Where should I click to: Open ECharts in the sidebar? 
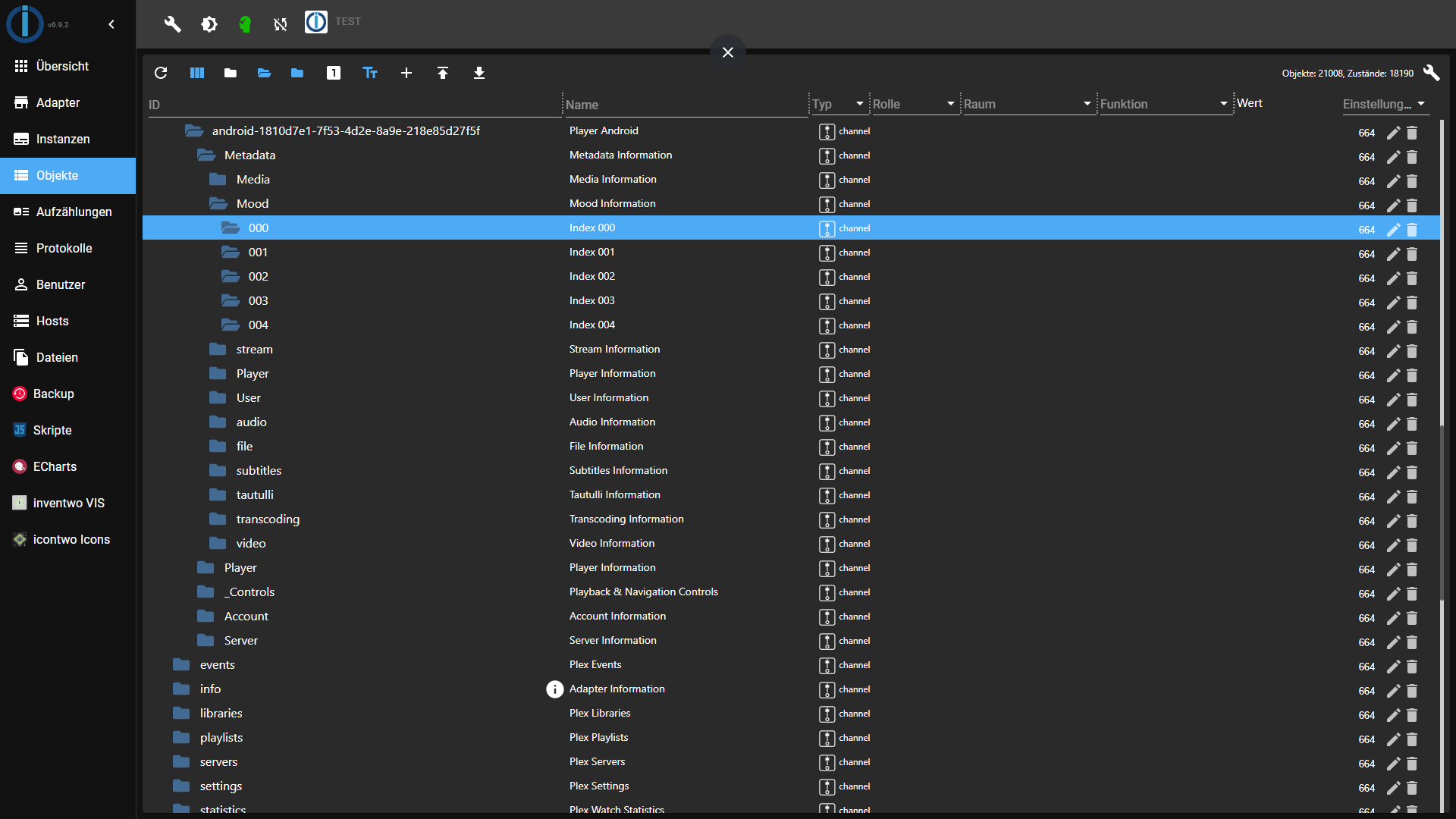coord(68,466)
